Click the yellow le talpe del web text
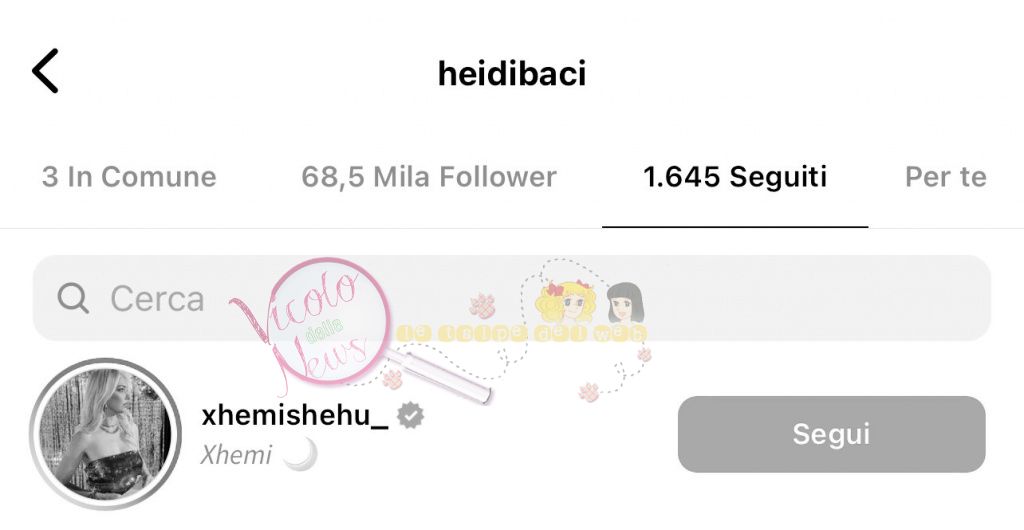The width and height of the screenshot is (1024, 530). pyautogui.click(x=520, y=333)
